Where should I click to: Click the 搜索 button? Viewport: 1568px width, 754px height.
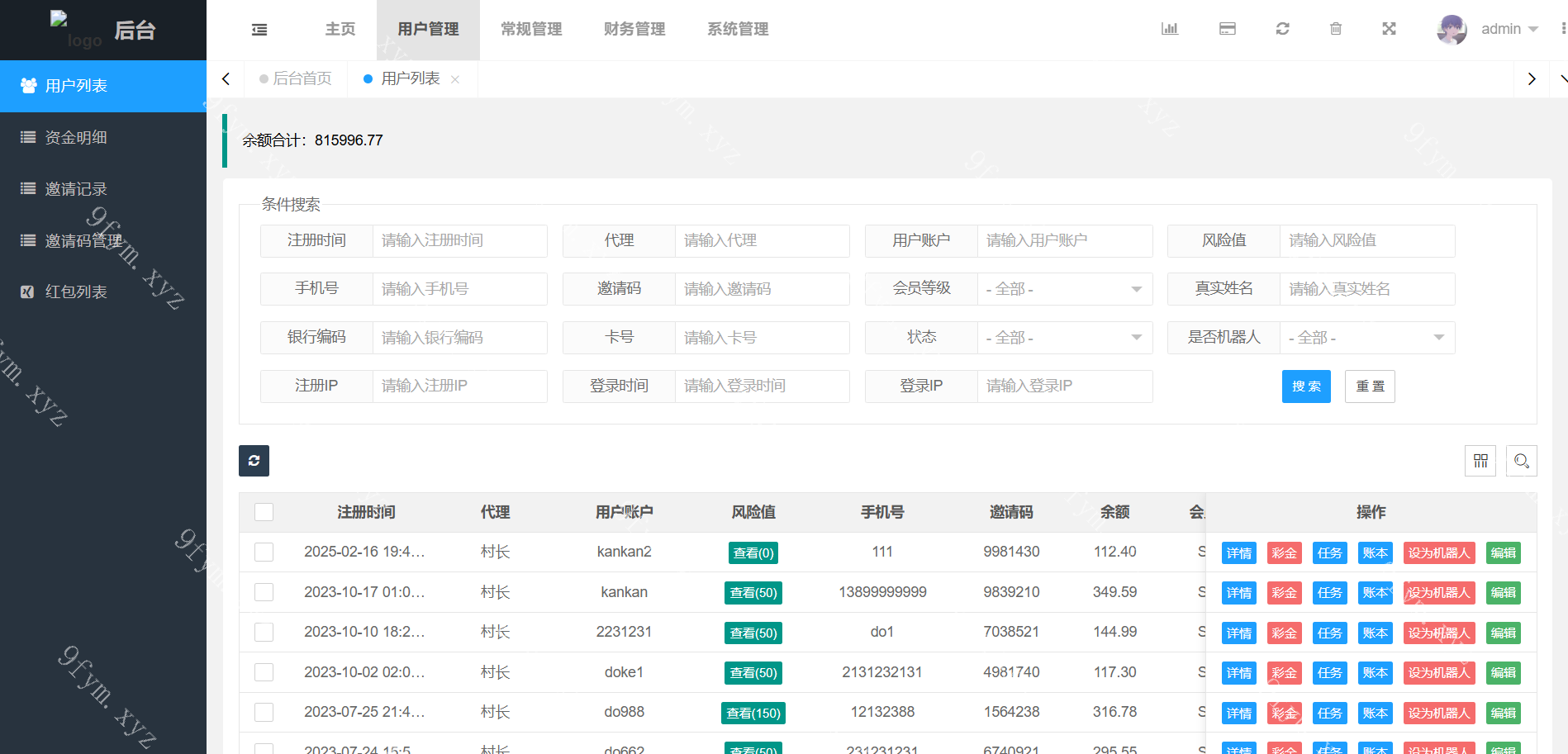click(1306, 386)
